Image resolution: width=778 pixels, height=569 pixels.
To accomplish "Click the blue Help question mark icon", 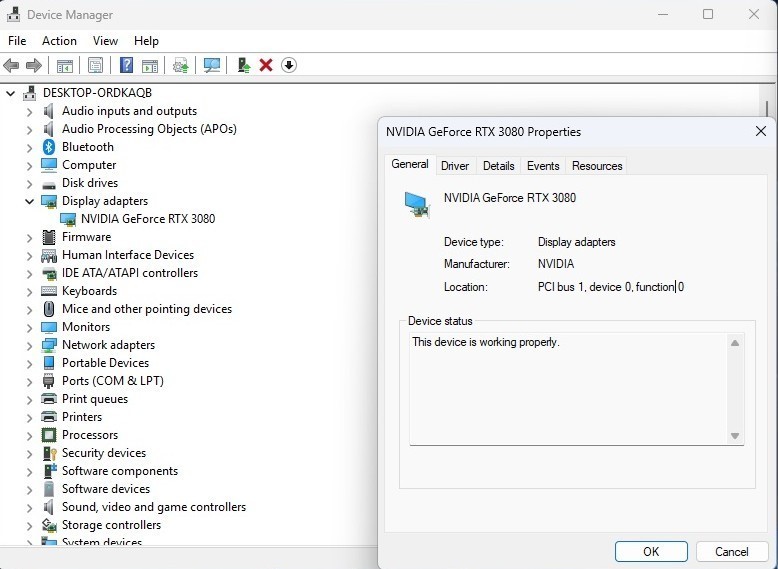I will click(127, 65).
